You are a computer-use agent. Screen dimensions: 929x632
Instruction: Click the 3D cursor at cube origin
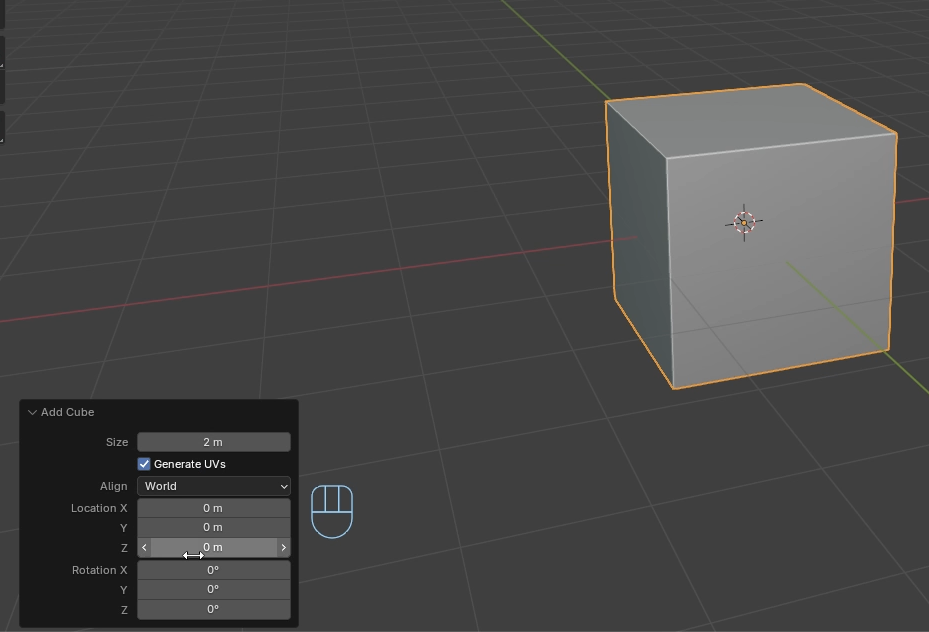coord(744,222)
